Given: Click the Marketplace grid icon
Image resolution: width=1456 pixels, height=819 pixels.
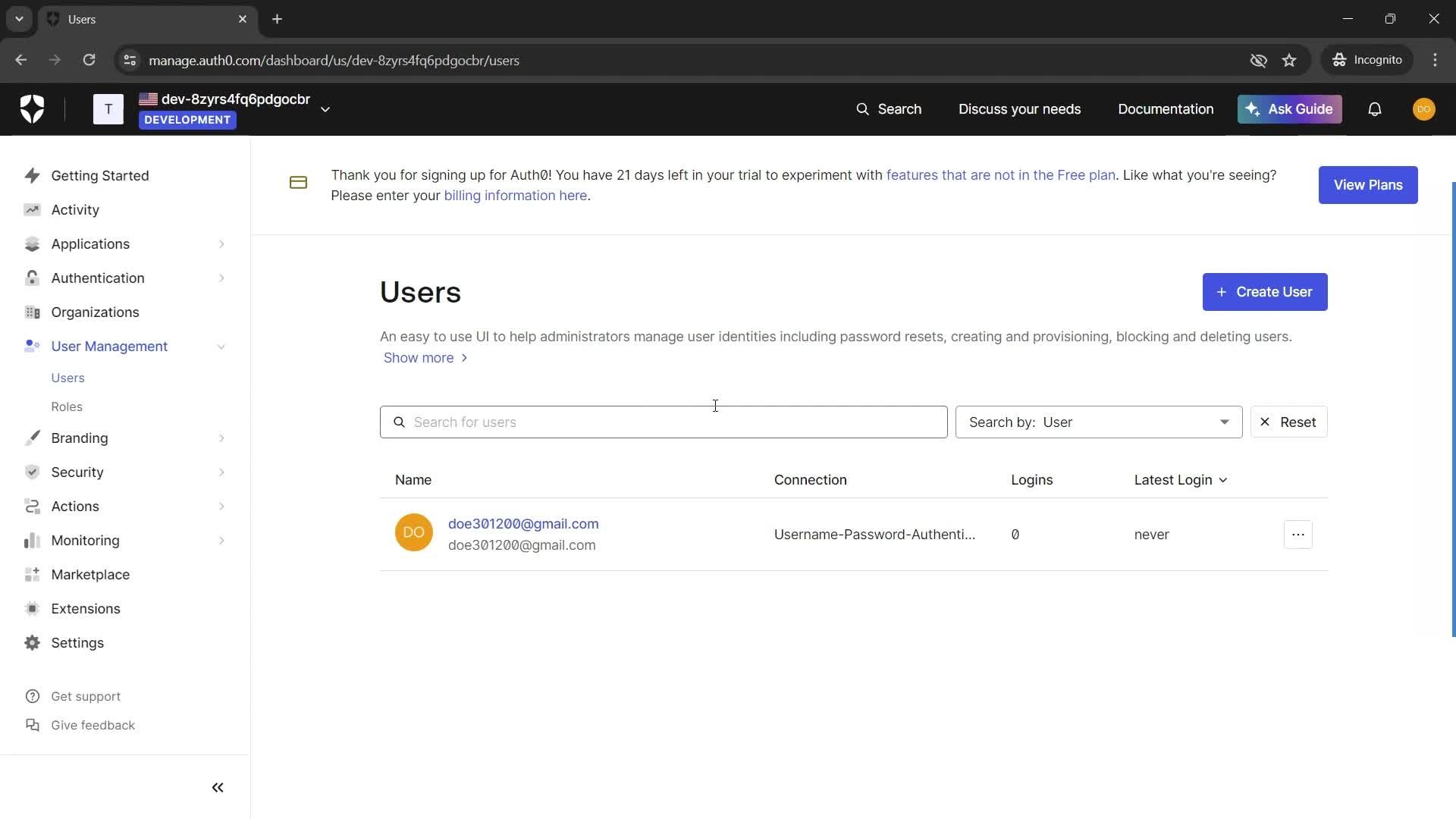Looking at the screenshot, I should pyautogui.click(x=32, y=574).
